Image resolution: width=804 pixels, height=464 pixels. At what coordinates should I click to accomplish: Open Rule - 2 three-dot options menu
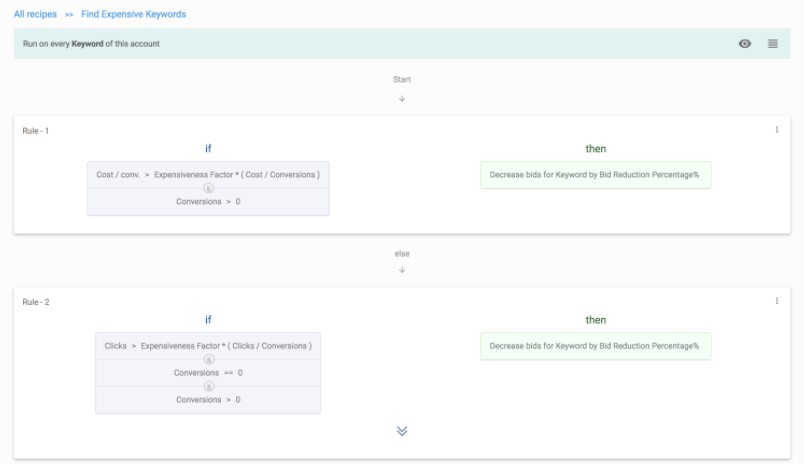[x=777, y=301]
